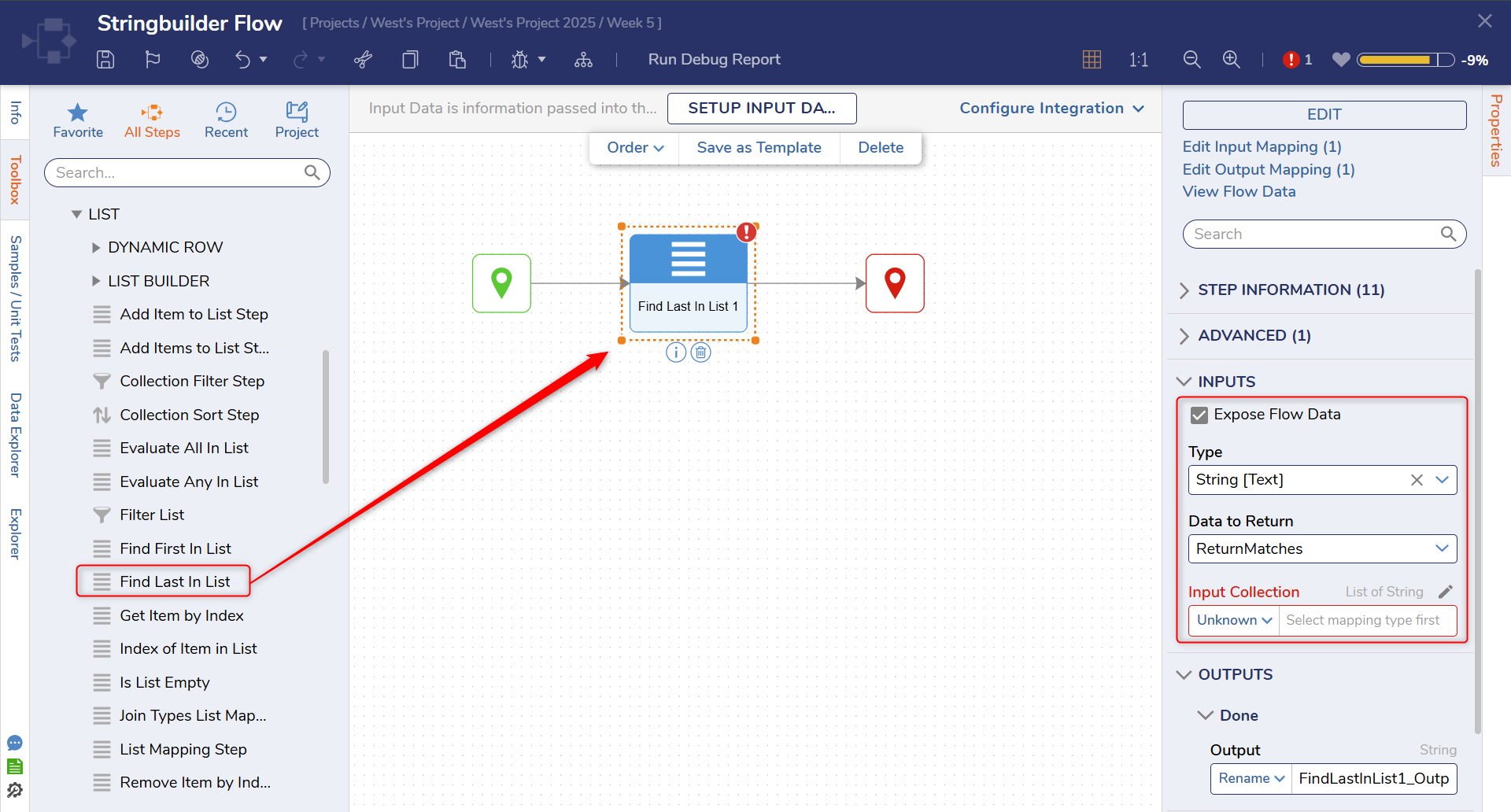
Task: Open the Unknown mapping type dropdown
Action: pyautogui.click(x=1233, y=621)
